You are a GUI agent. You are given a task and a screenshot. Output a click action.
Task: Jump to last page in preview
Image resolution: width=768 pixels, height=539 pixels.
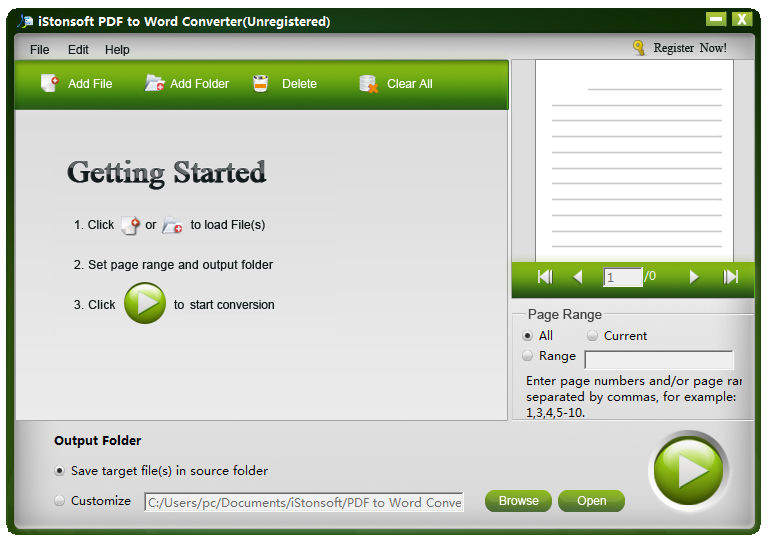tap(730, 277)
